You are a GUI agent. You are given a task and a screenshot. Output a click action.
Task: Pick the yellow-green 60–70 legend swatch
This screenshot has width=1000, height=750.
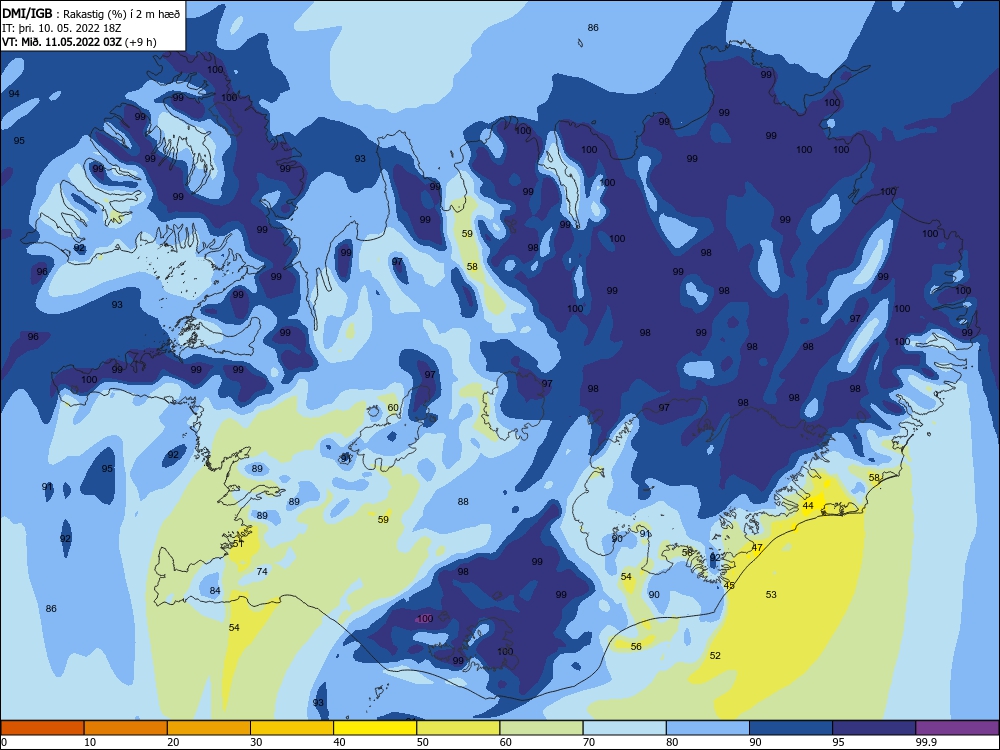541,728
